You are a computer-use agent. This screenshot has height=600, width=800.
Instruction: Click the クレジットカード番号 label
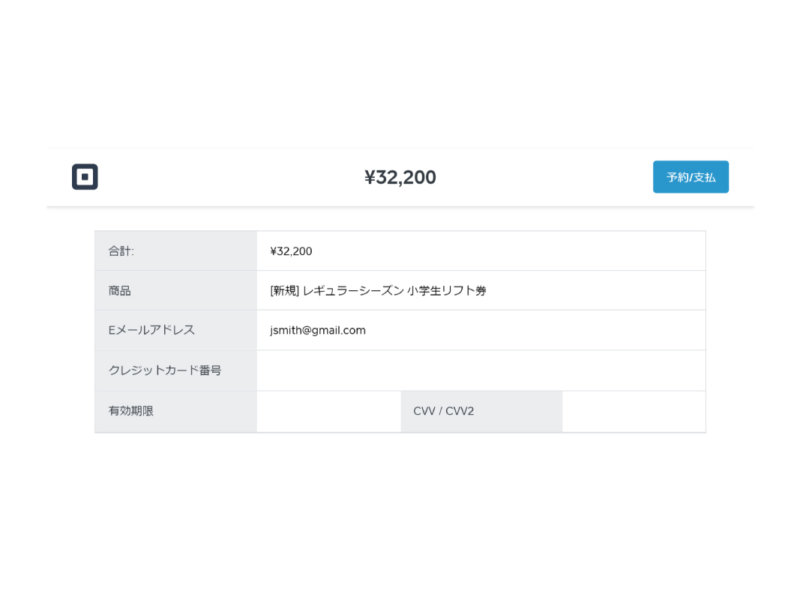[165, 370]
